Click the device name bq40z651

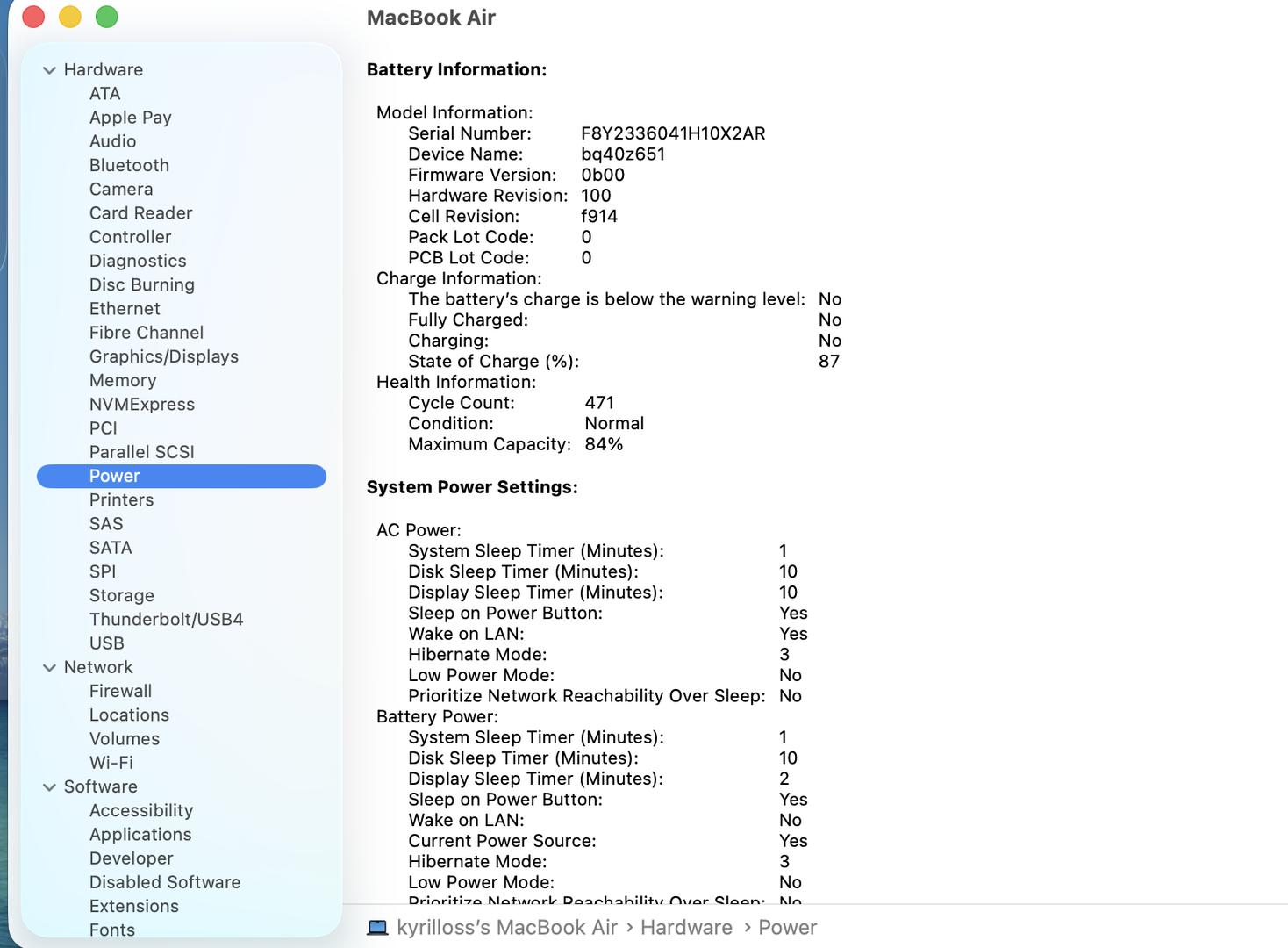pyautogui.click(x=623, y=154)
